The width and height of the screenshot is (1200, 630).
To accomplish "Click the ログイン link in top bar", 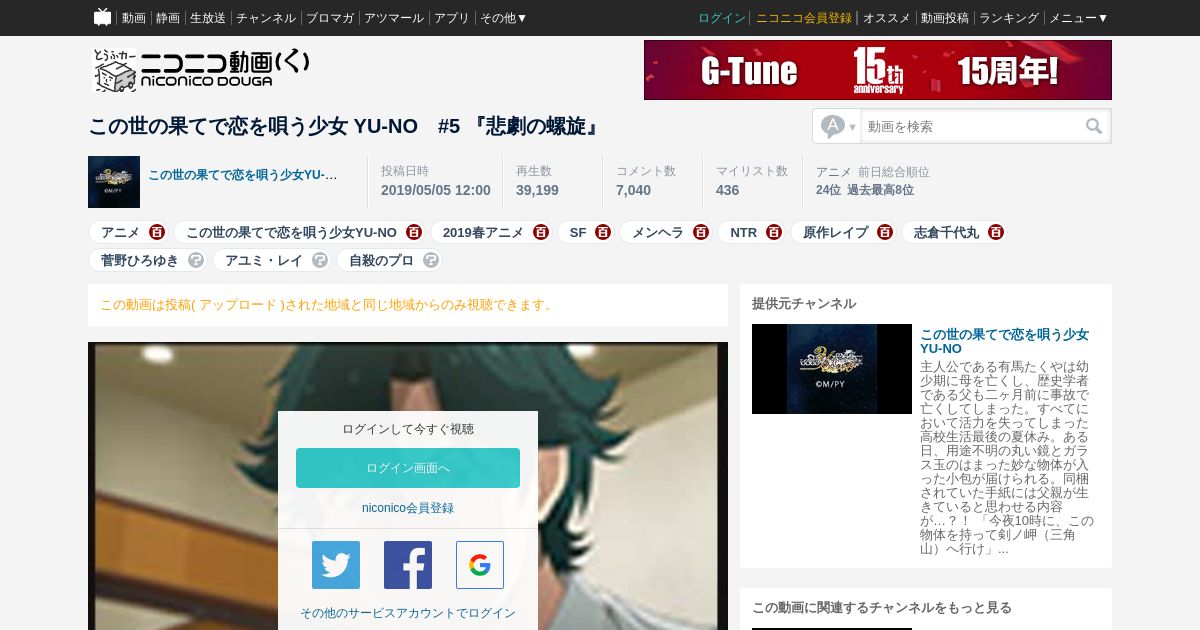I will tap(722, 18).
